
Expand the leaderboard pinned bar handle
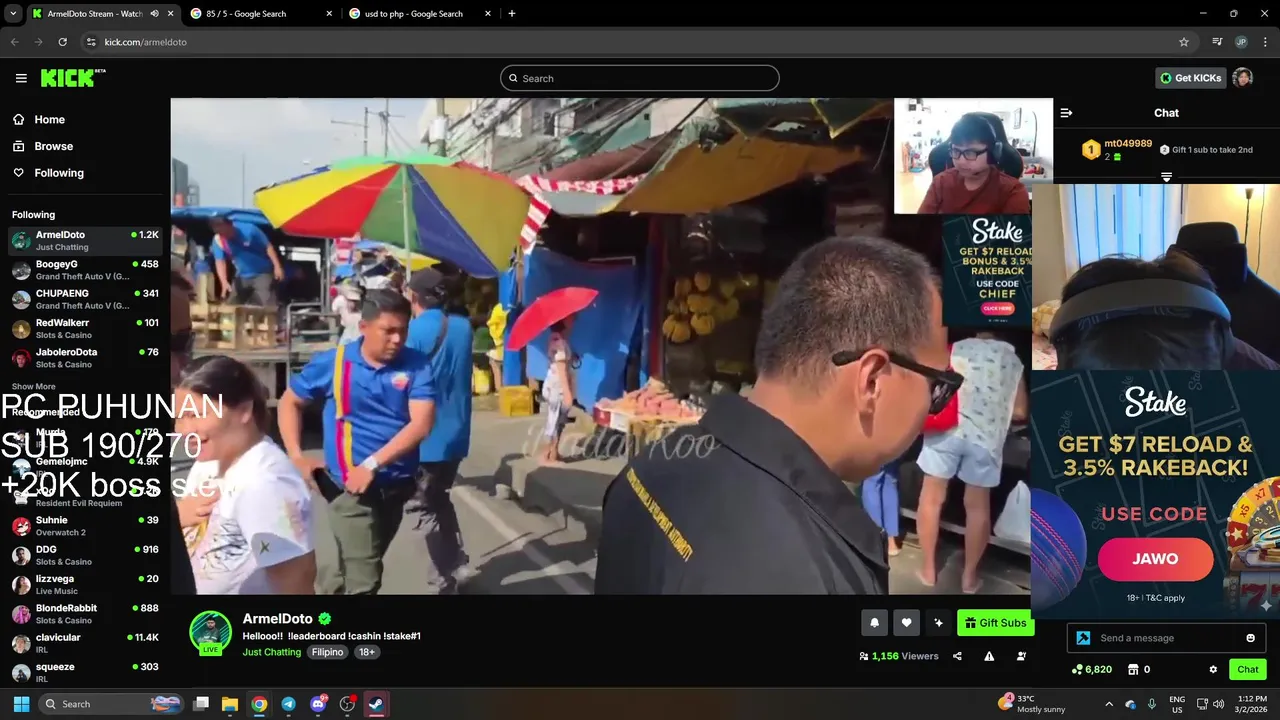1166,176
